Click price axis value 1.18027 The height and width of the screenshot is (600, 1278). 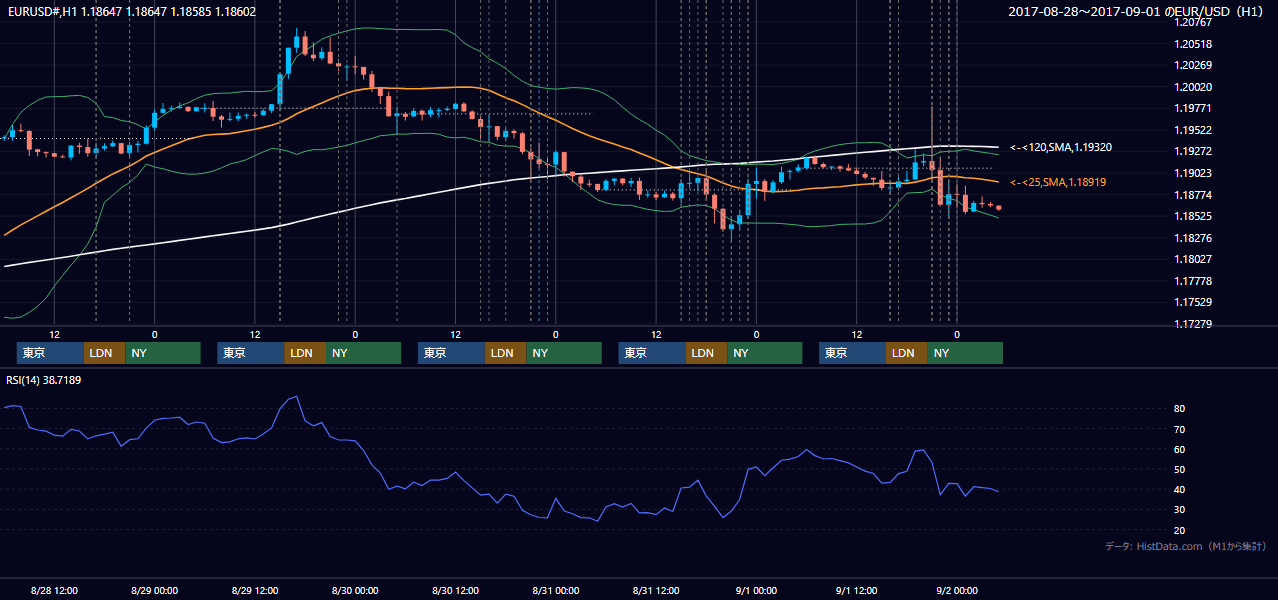1193,260
